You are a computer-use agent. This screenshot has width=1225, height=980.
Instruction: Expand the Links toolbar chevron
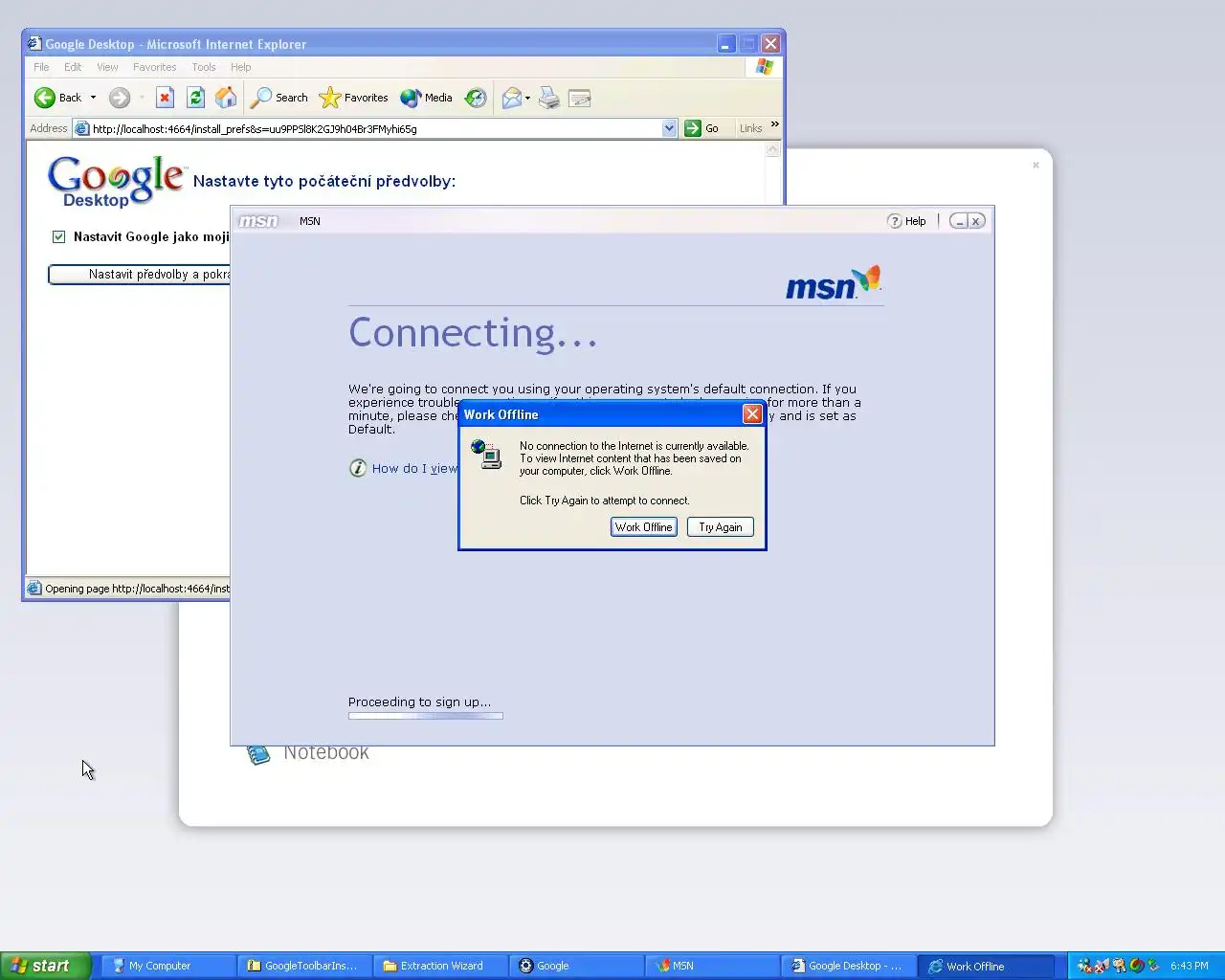pyautogui.click(x=775, y=125)
